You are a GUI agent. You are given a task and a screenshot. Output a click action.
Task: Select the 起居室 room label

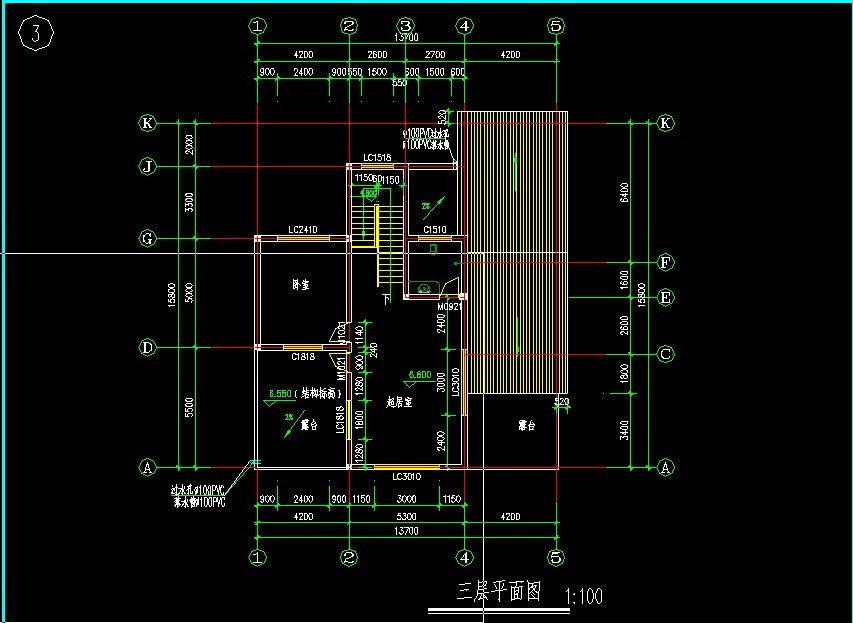[x=400, y=401]
